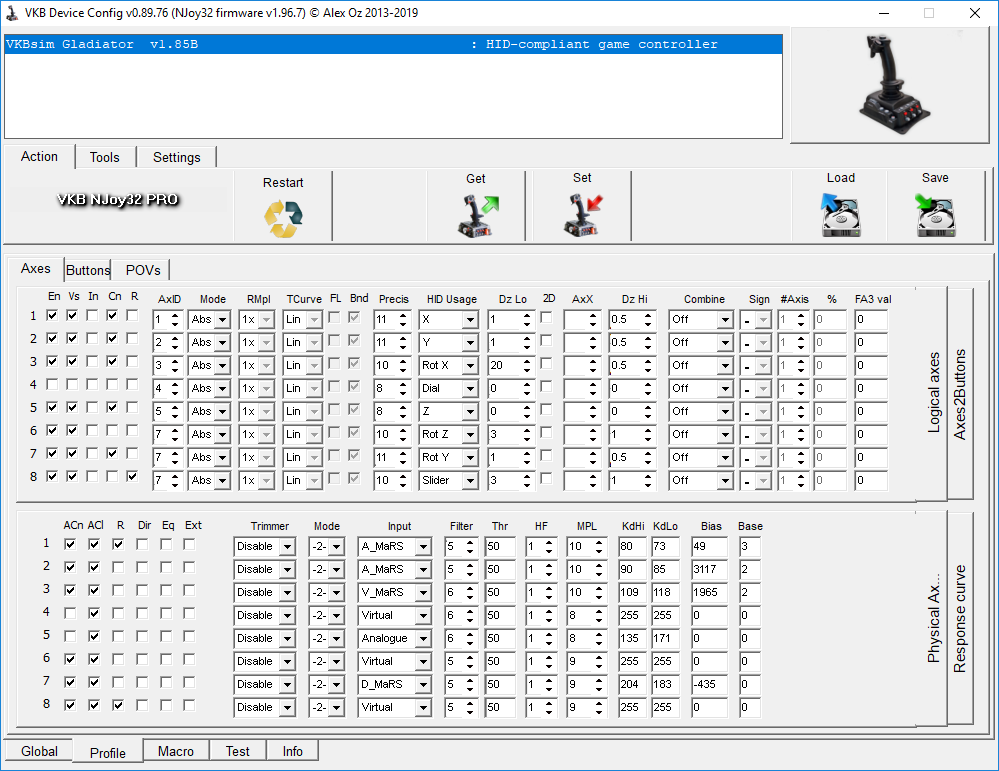This screenshot has height=771, width=999.
Task: Open the Global bottom tab
Action: [39, 751]
